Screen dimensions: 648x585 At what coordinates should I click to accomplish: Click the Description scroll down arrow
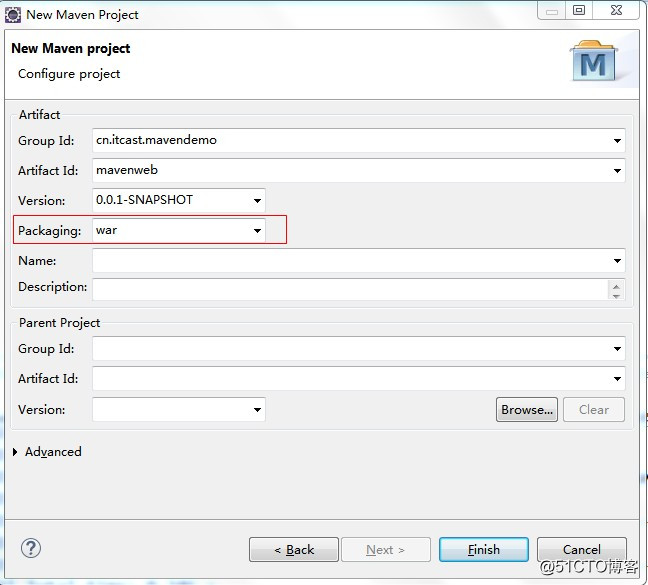click(616, 295)
